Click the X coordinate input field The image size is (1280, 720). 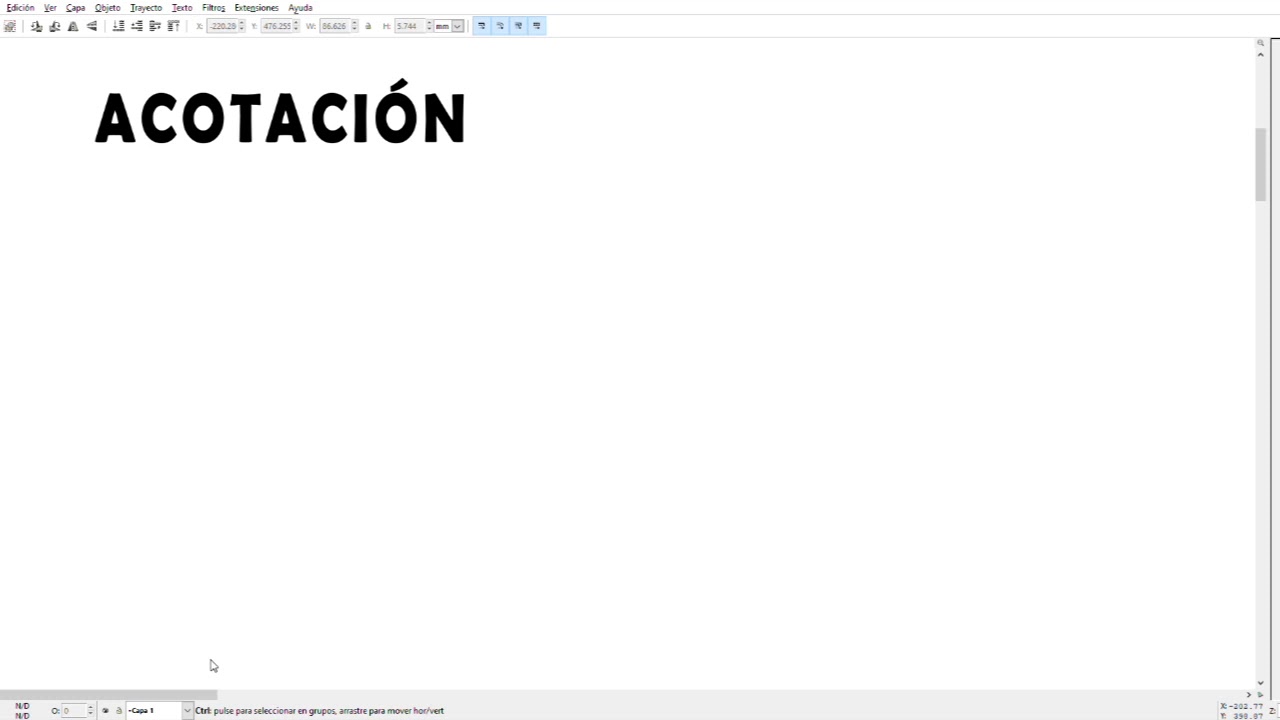click(222, 26)
